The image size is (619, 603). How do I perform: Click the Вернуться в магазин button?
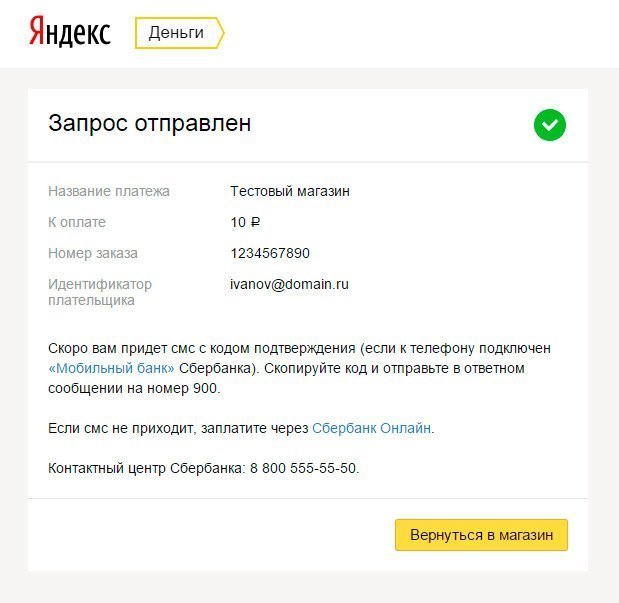pyautogui.click(x=481, y=535)
